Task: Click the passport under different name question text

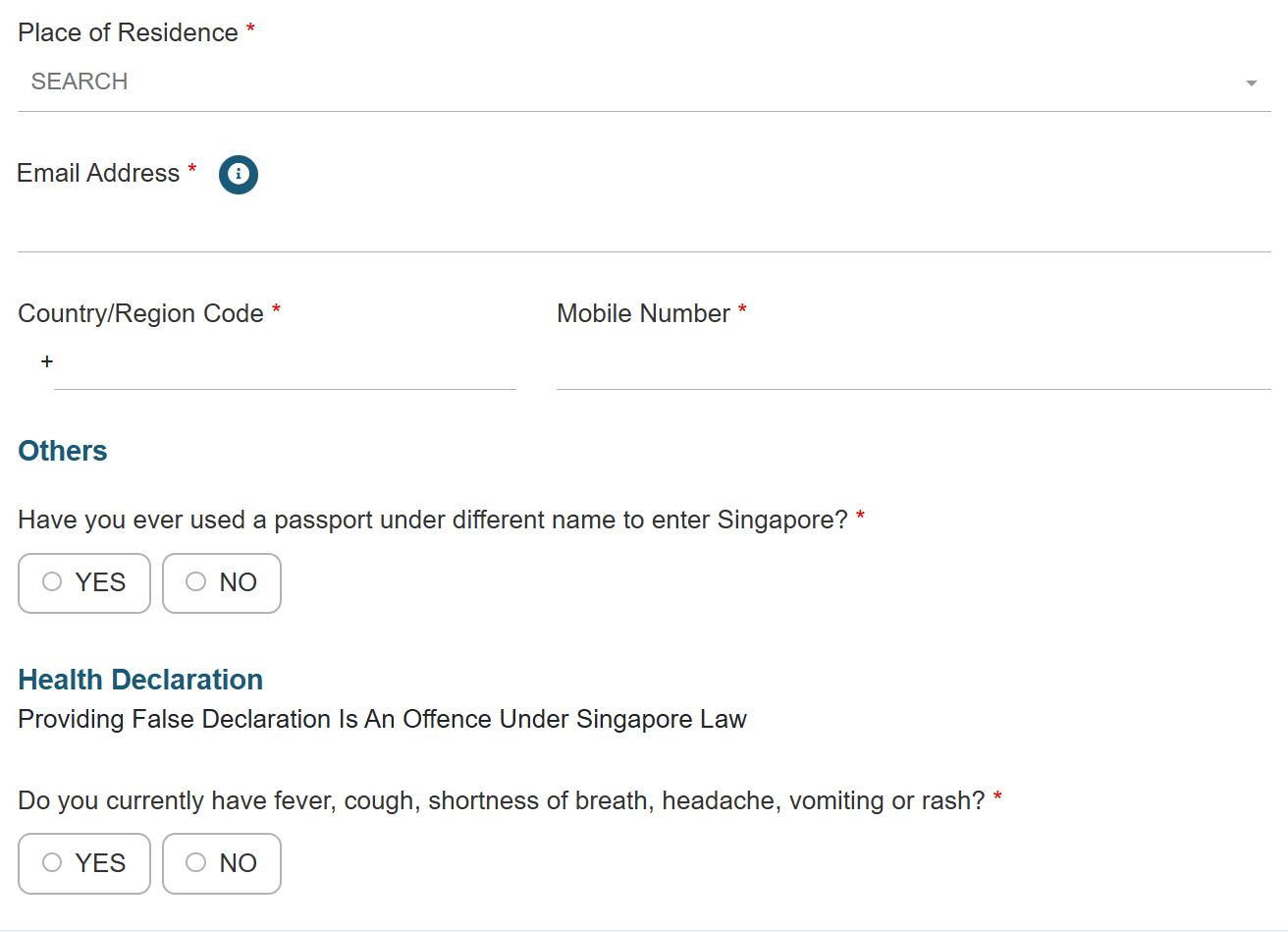Action: (x=432, y=520)
